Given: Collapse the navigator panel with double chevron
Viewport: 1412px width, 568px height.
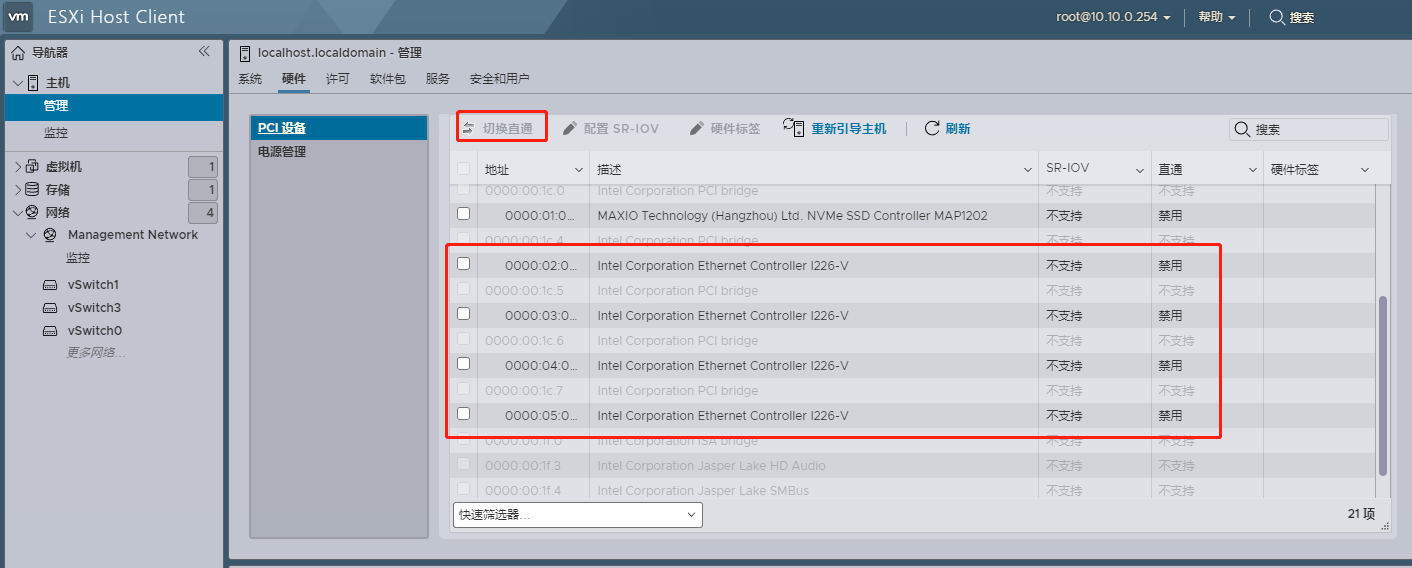Looking at the screenshot, I should (204, 51).
